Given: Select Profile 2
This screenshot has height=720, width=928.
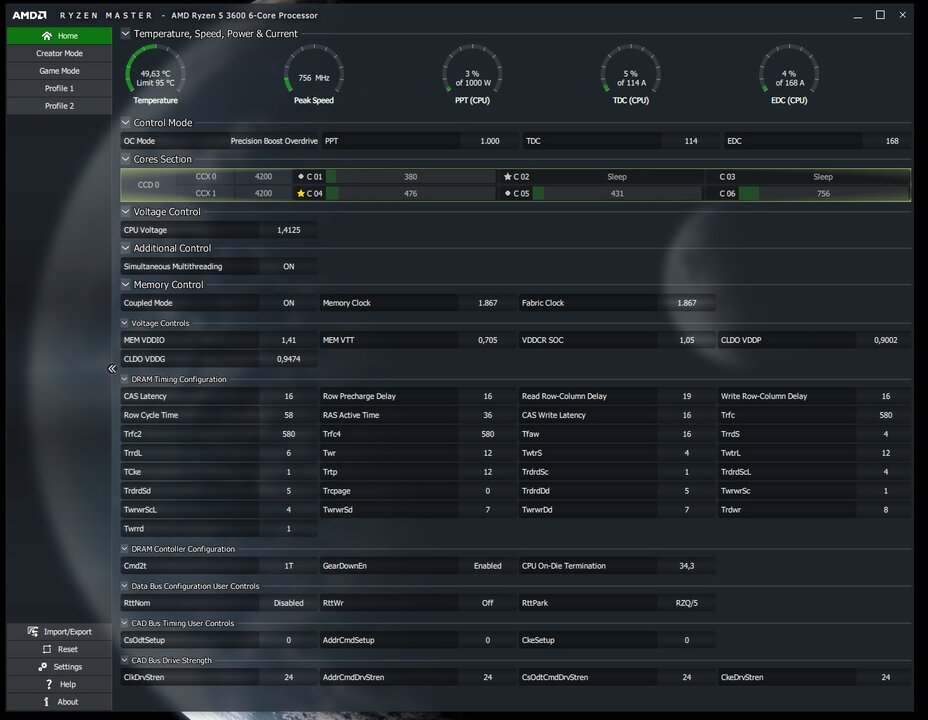Looking at the screenshot, I should pos(59,106).
